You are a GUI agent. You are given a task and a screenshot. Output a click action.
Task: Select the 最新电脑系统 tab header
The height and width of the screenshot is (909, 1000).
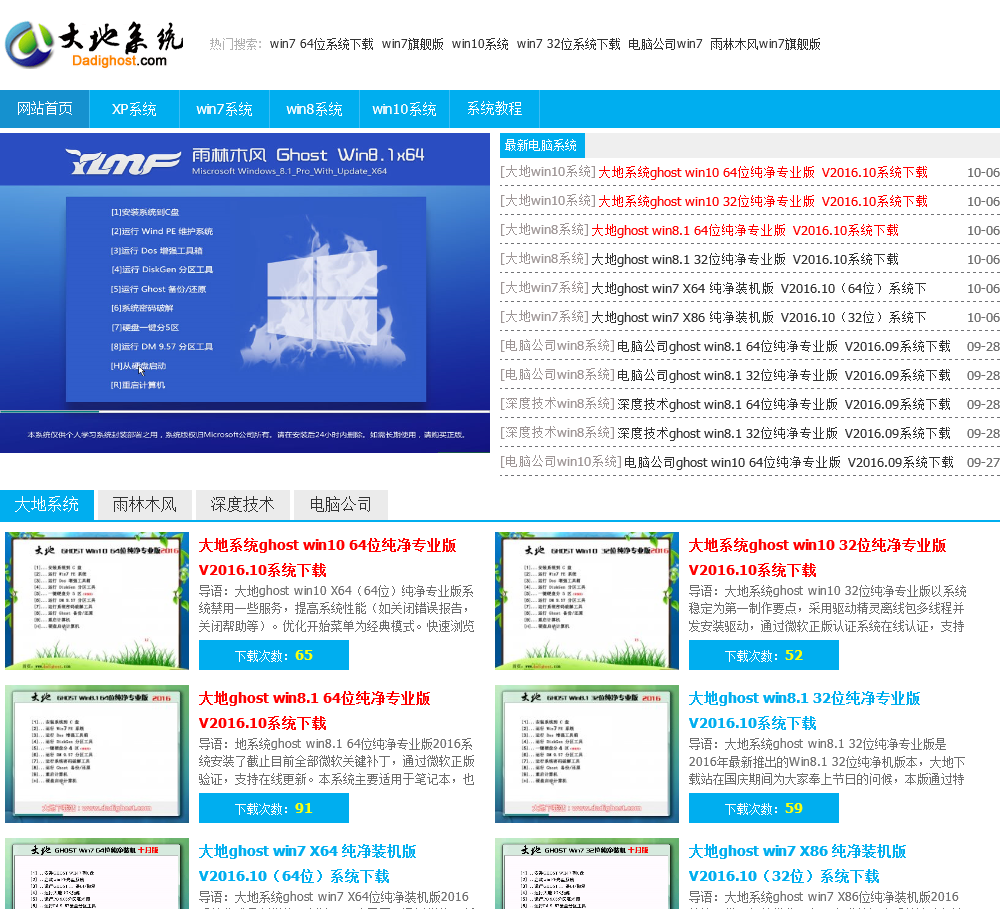click(x=541, y=145)
